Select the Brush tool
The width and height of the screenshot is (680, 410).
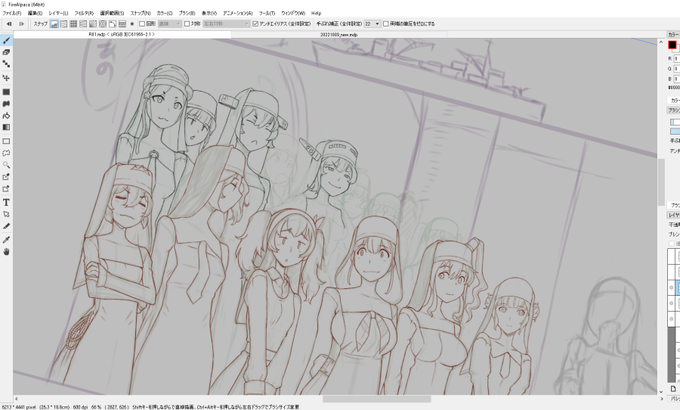(x=6, y=40)
